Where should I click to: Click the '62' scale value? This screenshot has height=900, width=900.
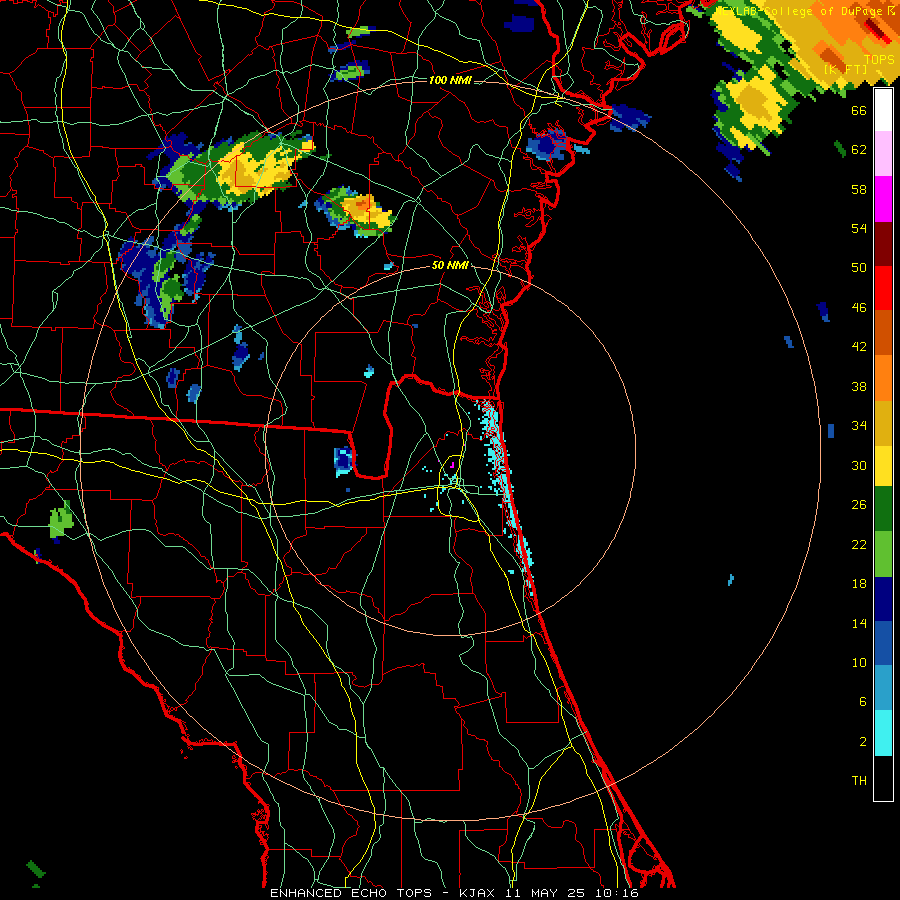[x=859, y=150]
